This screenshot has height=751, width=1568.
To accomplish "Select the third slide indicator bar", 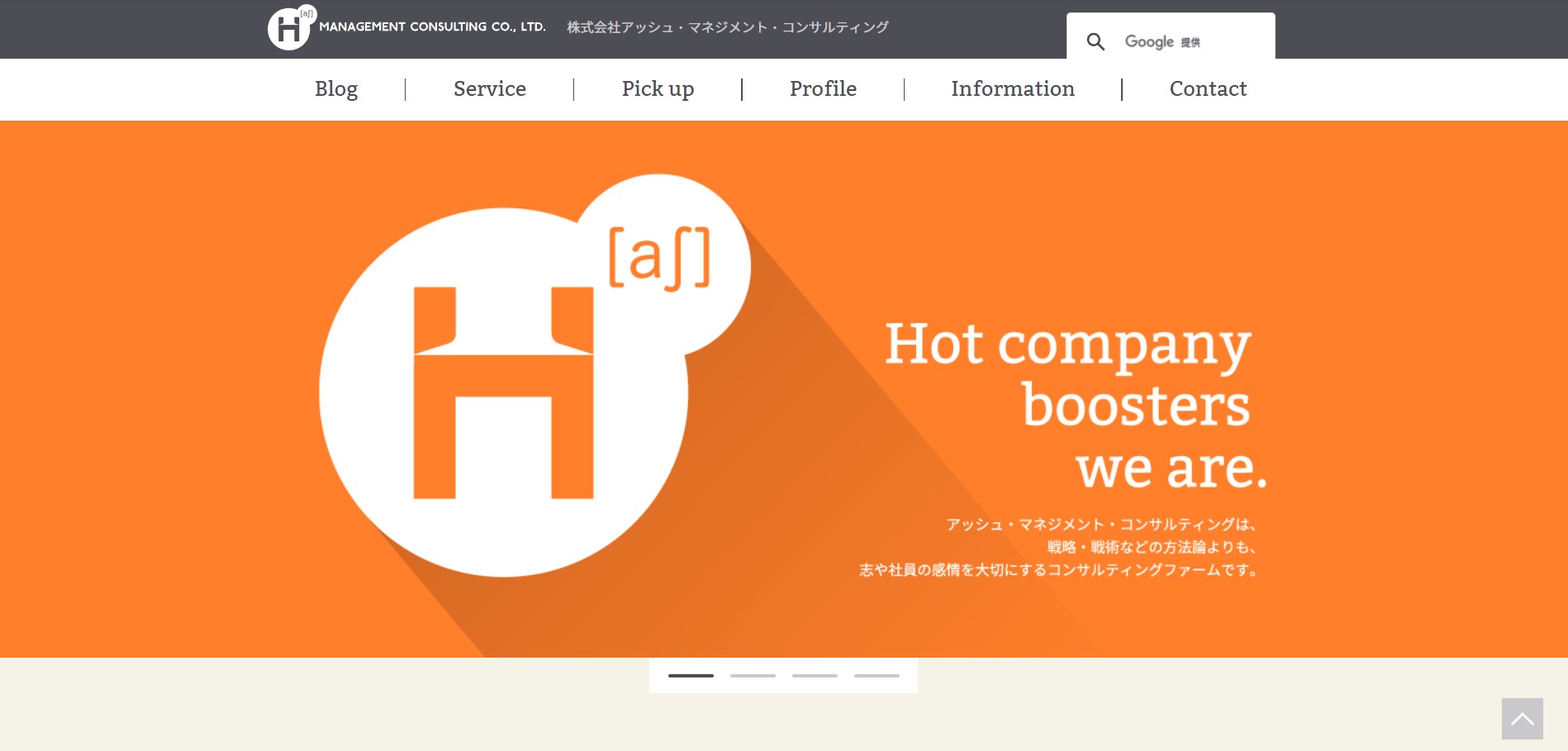I will pyautogui.click(x=815, y=676).
